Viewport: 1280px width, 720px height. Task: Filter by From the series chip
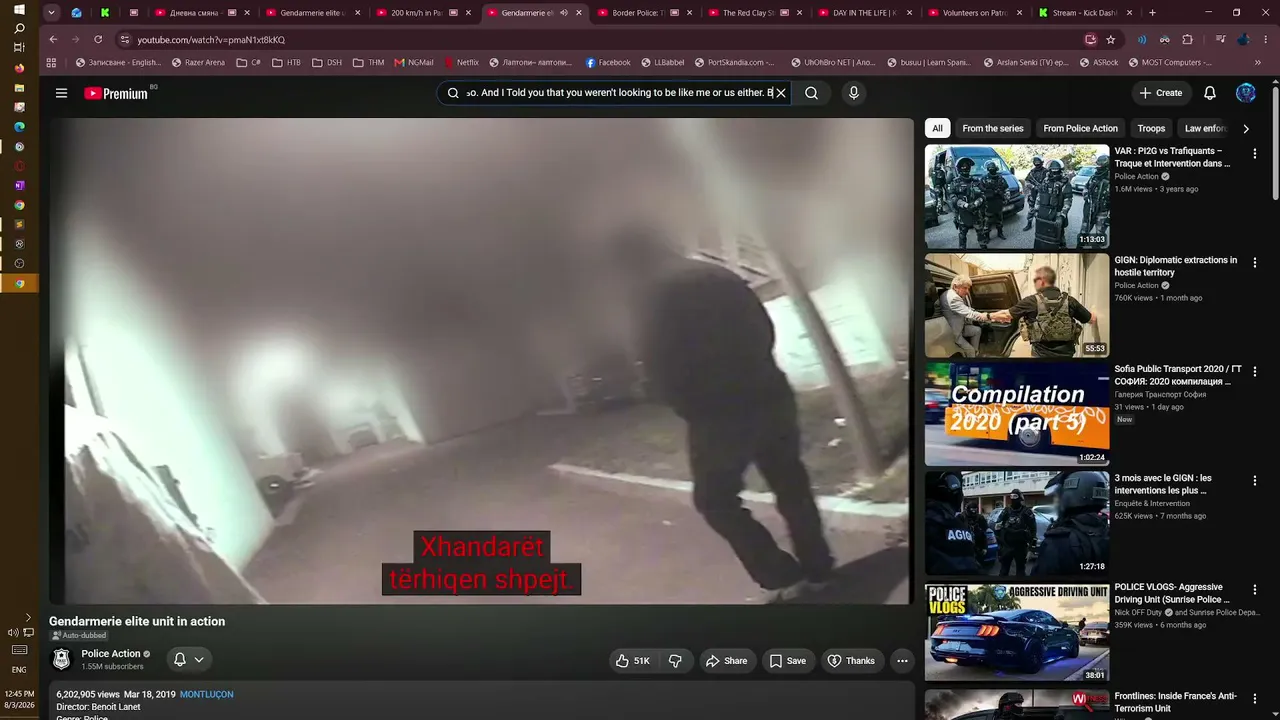click(993, 128)
